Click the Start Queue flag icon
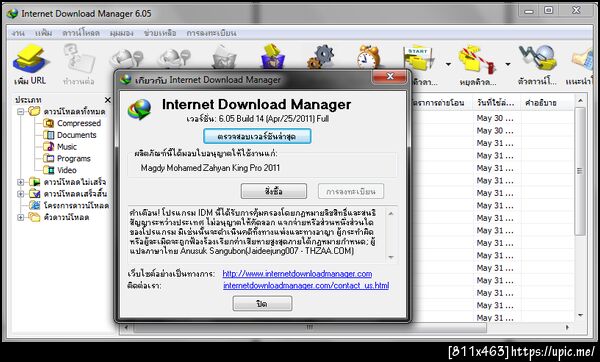 coord(418,58)
